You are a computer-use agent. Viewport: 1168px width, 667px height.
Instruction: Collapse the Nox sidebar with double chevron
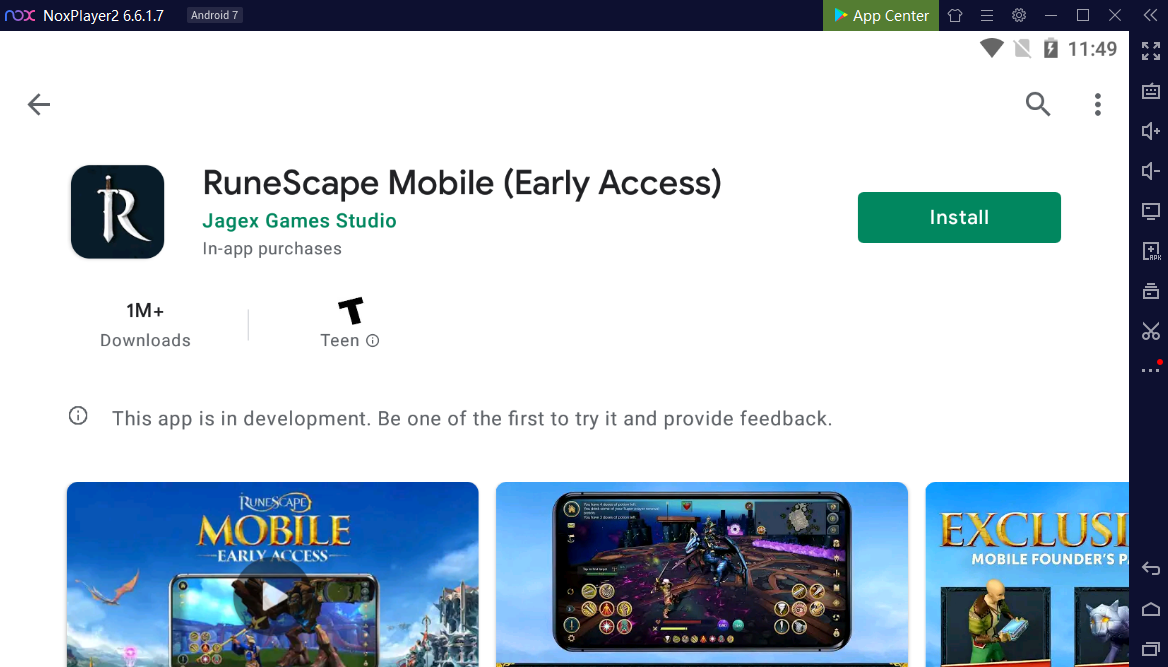coord(1150,15)
